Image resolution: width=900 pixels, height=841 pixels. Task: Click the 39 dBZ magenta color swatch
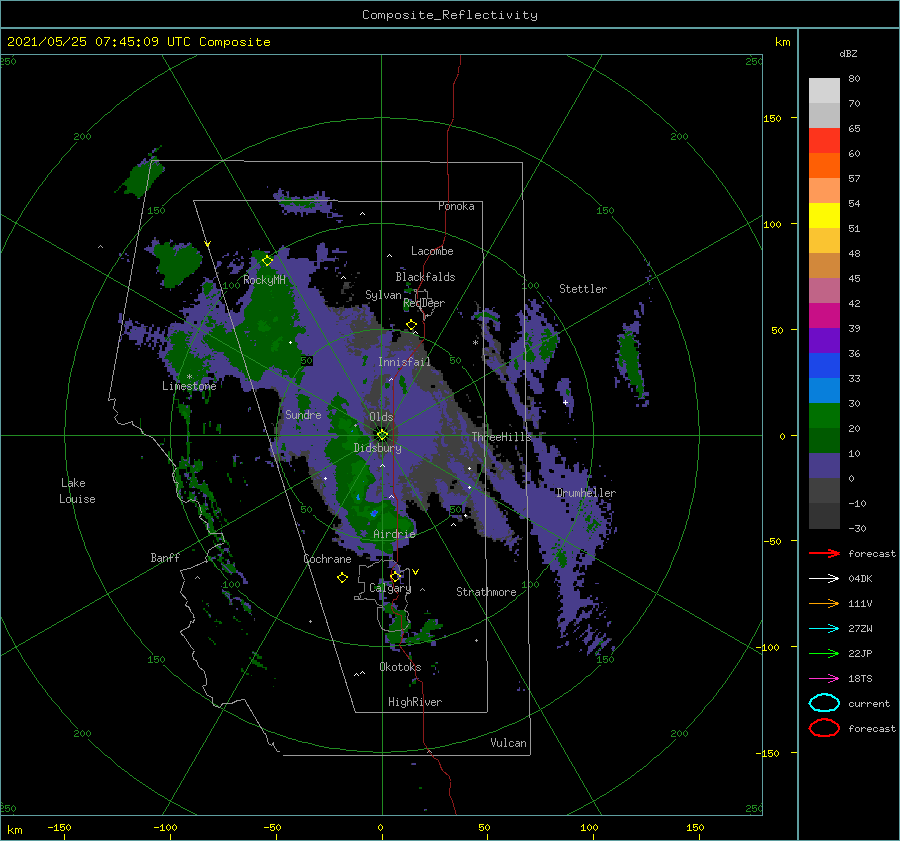(824, 315)
